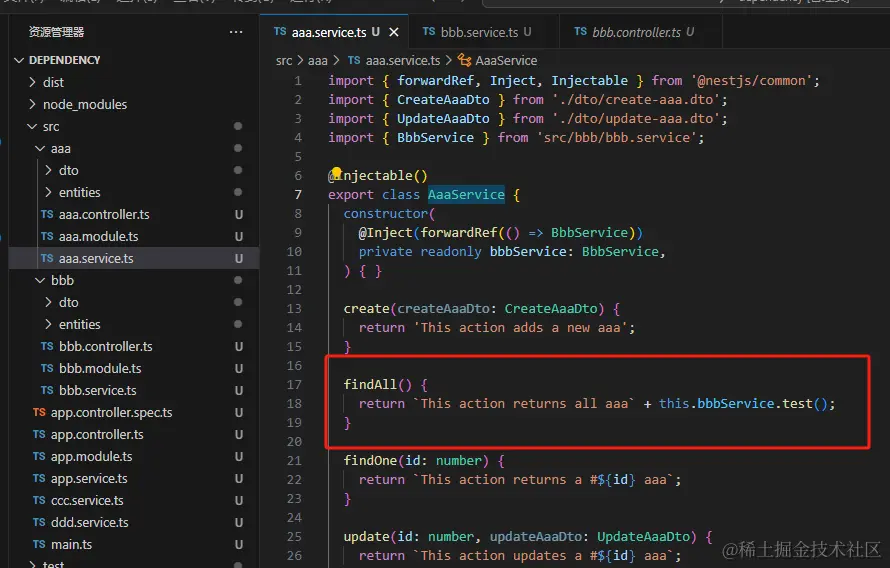Click the 'findOne' method name
The image size is (890, 568).
tap(370, 461)
